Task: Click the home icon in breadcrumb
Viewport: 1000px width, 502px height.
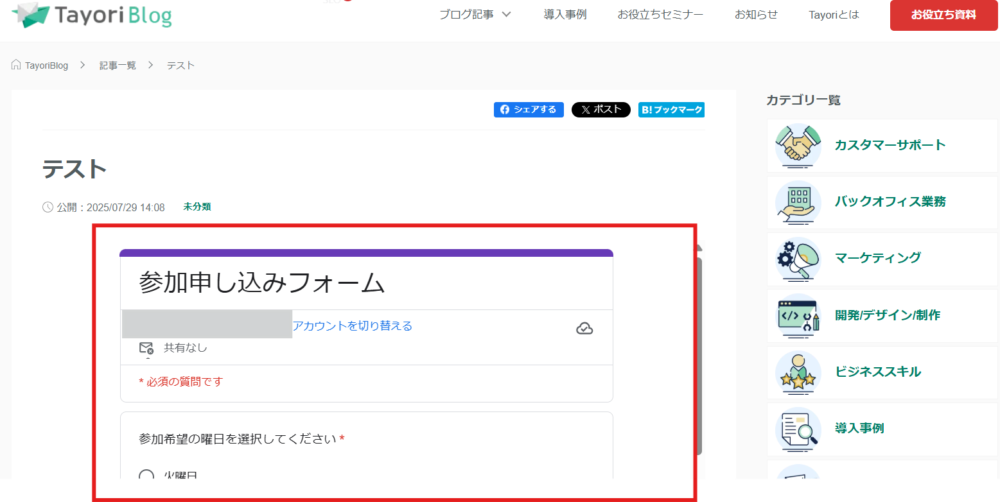Action: click(16, 65)
